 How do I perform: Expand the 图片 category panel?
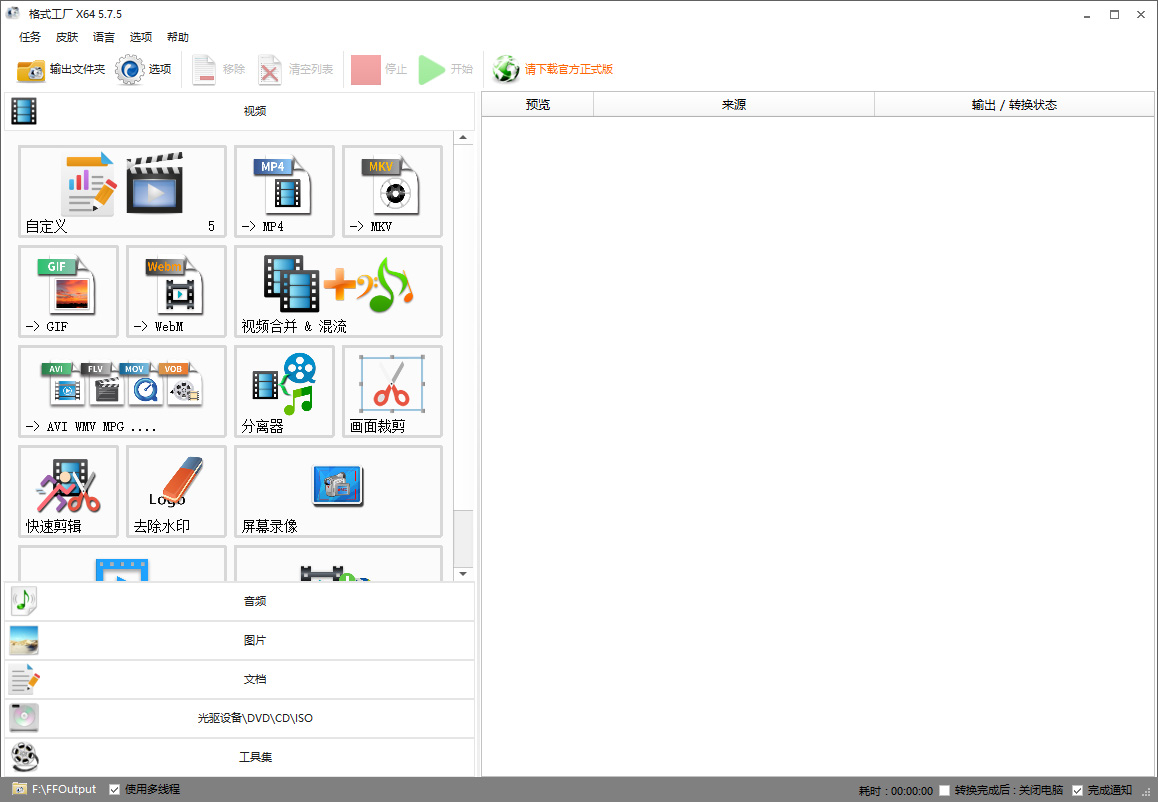(x=240, y=640)
